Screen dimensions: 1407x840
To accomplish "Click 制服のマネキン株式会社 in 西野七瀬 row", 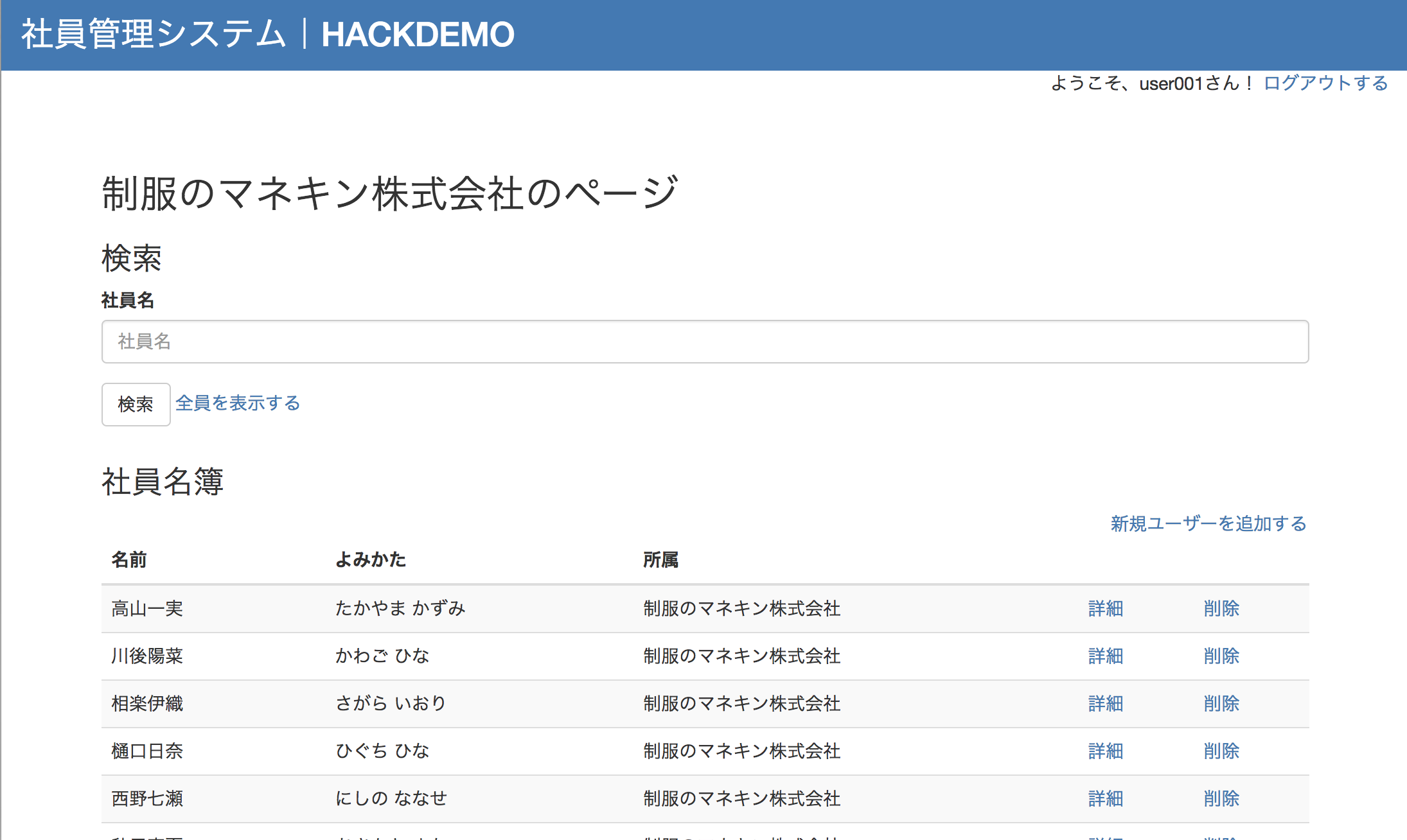I will click(742, 799).
